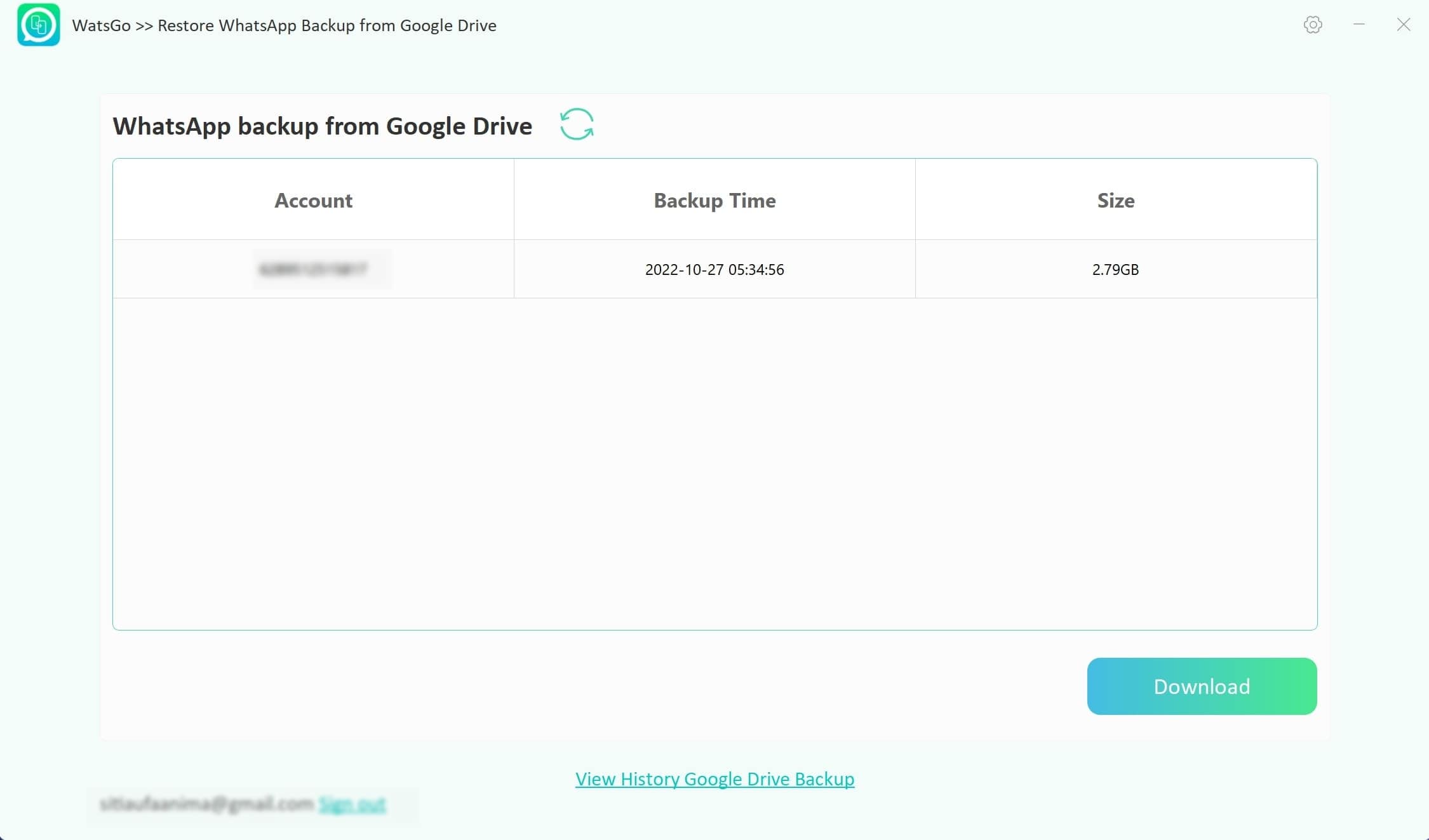Close the WatsGo window

click(x=1404, y=25)
